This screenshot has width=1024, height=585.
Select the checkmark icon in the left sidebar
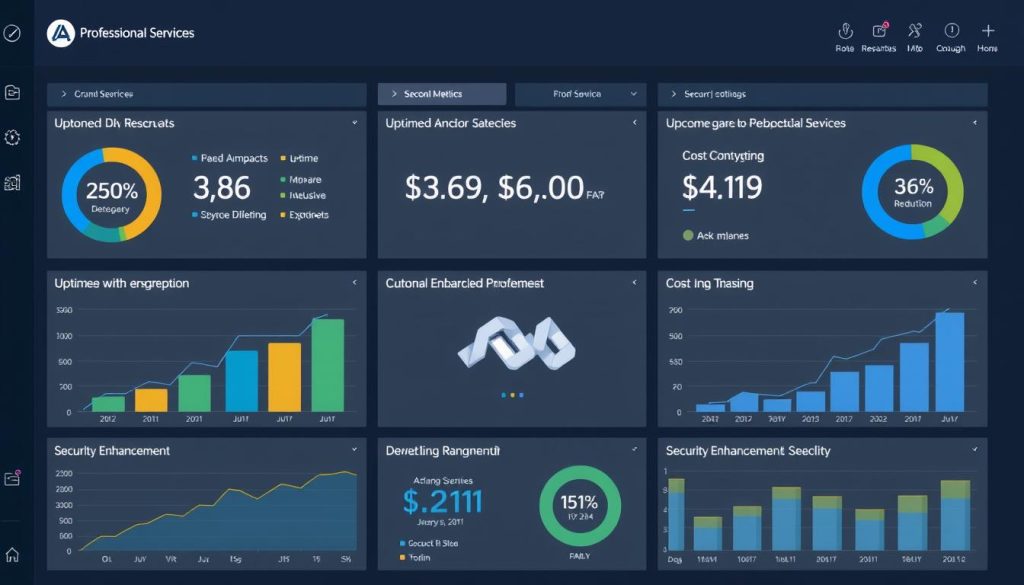[x=13, y=35]
